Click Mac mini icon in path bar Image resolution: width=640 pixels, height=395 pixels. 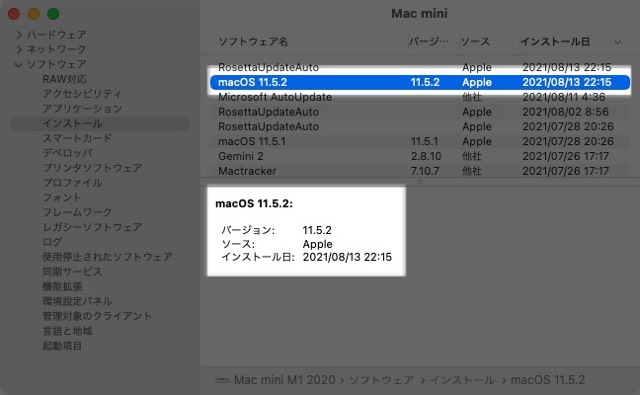tap(222, 380)
